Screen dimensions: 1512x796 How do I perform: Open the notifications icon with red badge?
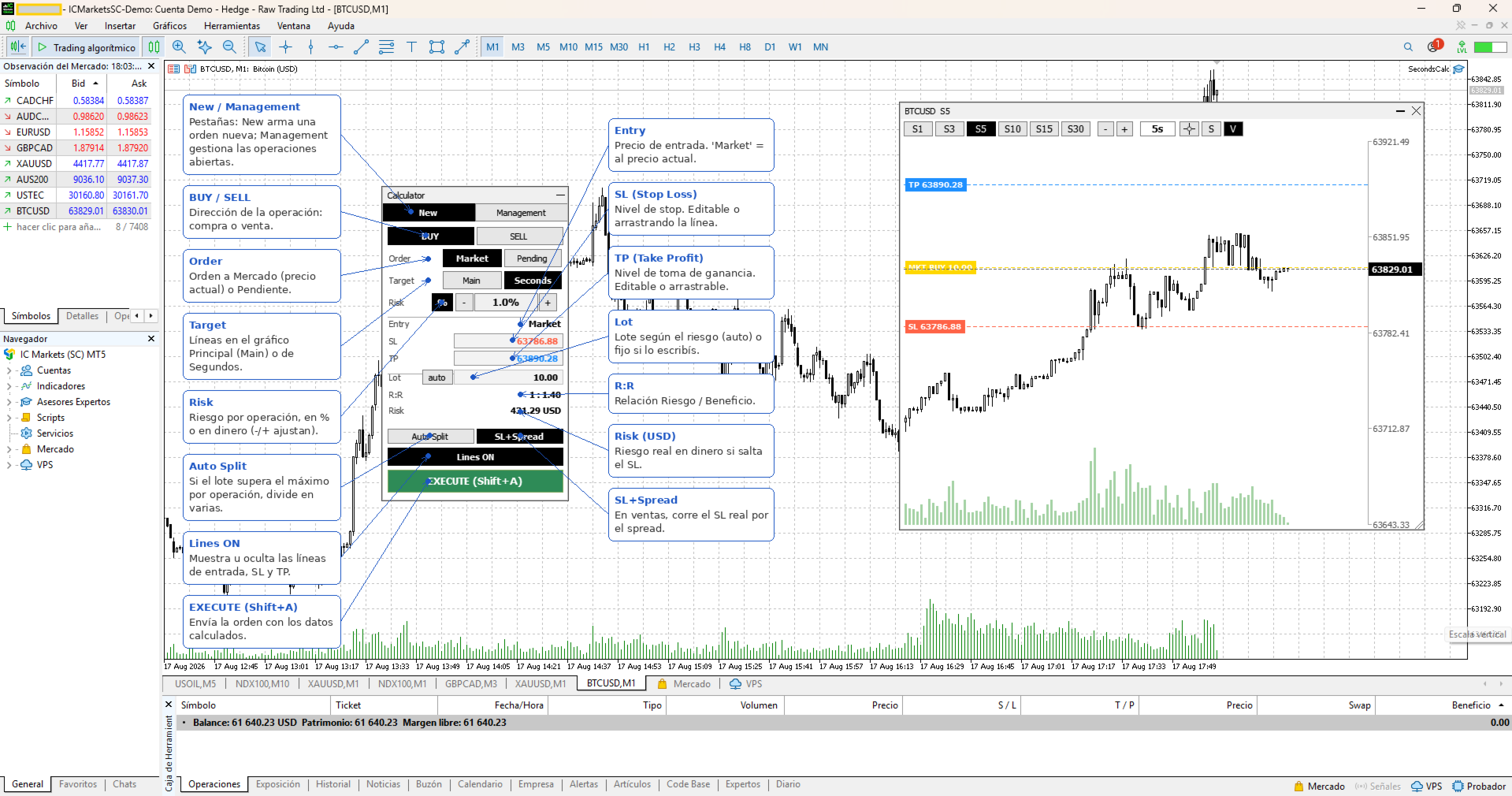click(x=1434, y=46)
